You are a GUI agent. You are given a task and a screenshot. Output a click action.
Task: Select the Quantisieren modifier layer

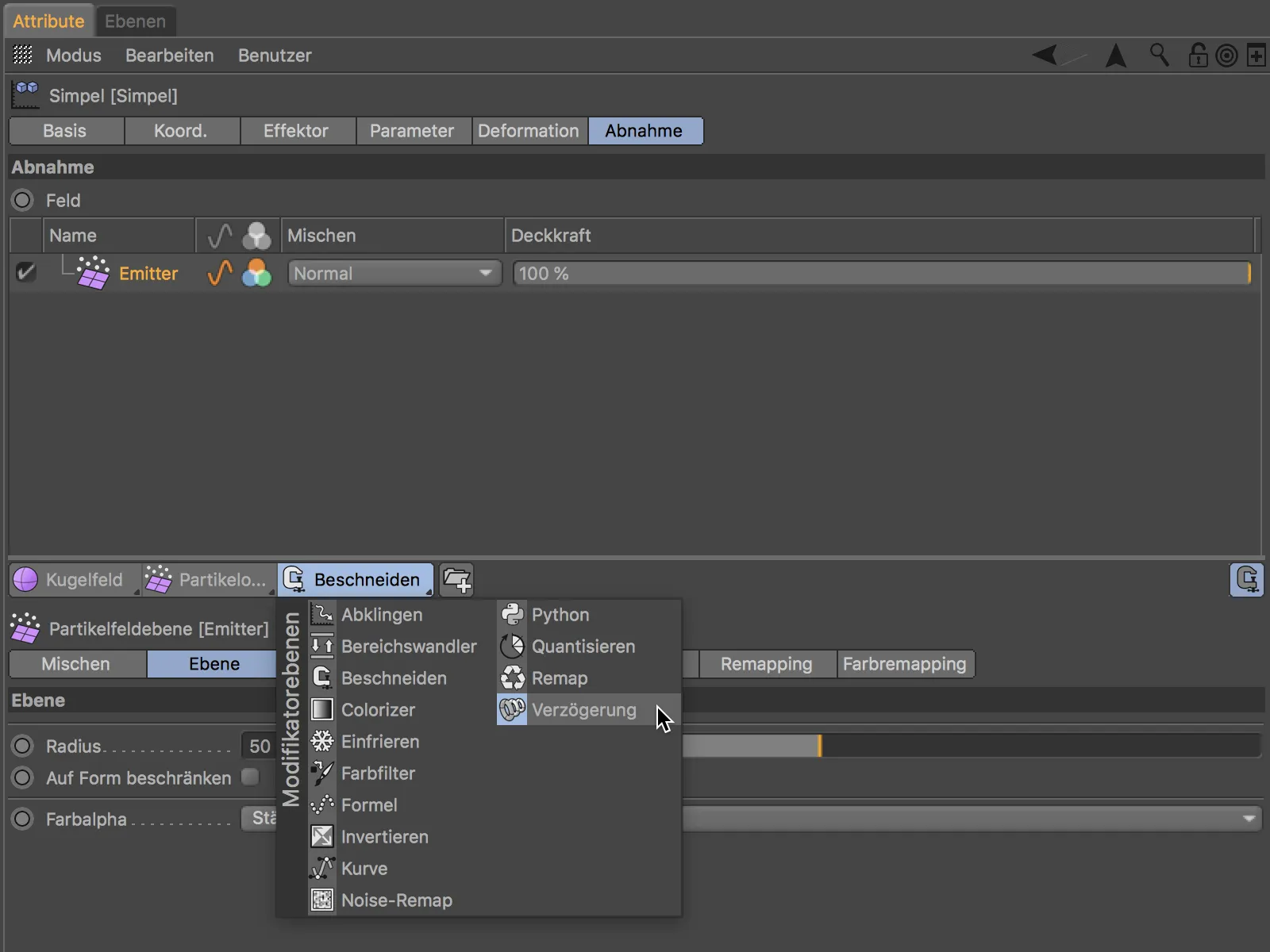(x=588, y=647)
